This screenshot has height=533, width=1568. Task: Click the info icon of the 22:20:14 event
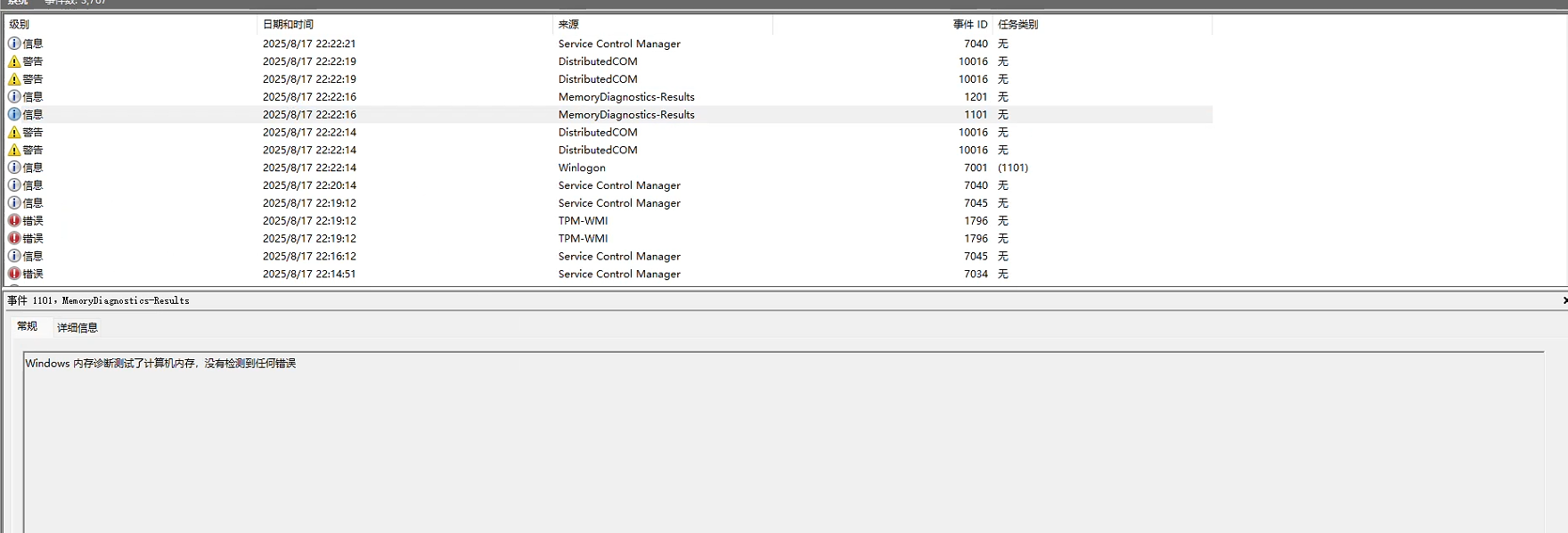pyautogui.click(x=14, y=185)
